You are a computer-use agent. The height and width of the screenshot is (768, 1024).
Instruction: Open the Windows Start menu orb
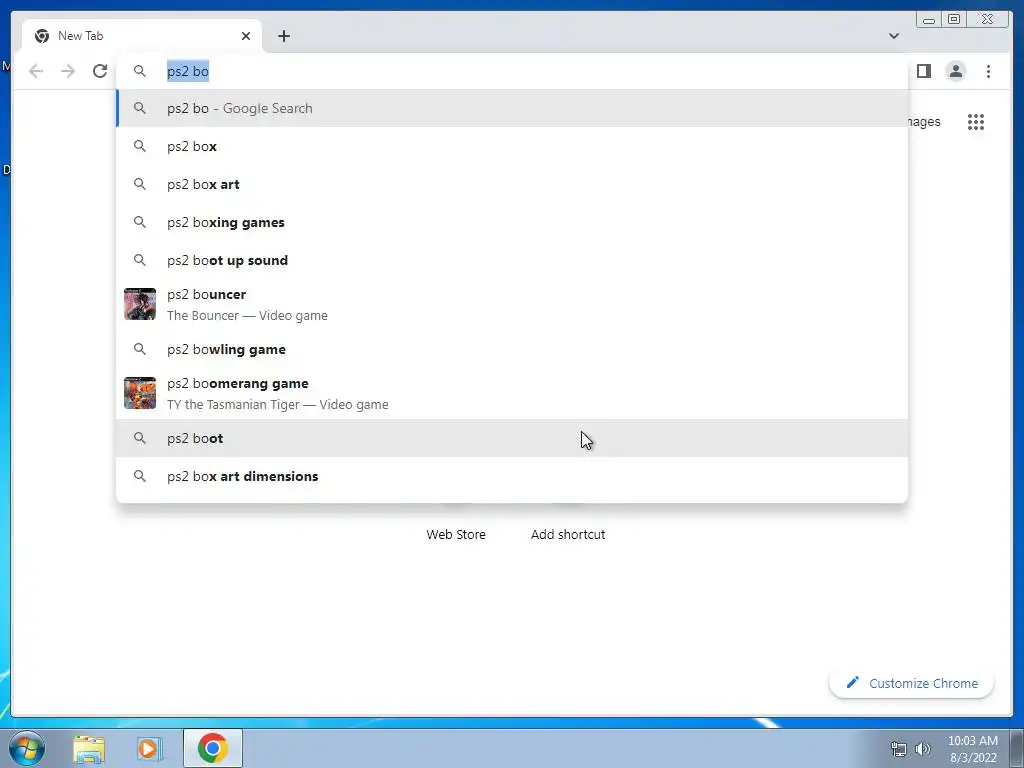27,748
